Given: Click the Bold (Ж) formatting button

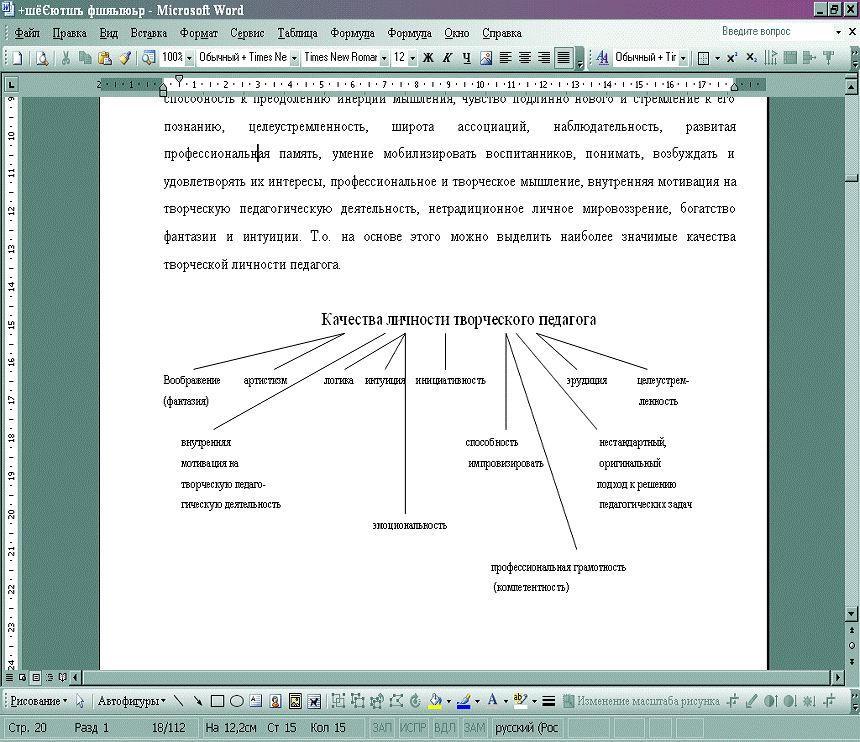Looking at the screenshot, I should pyautogui.click(x=428, y=58).
